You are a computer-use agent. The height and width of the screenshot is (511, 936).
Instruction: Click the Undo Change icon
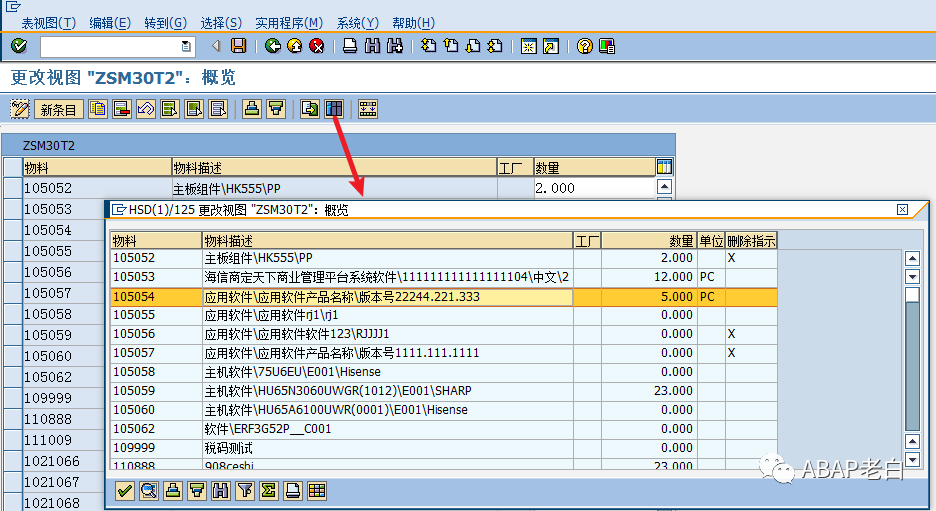point(146,109)
